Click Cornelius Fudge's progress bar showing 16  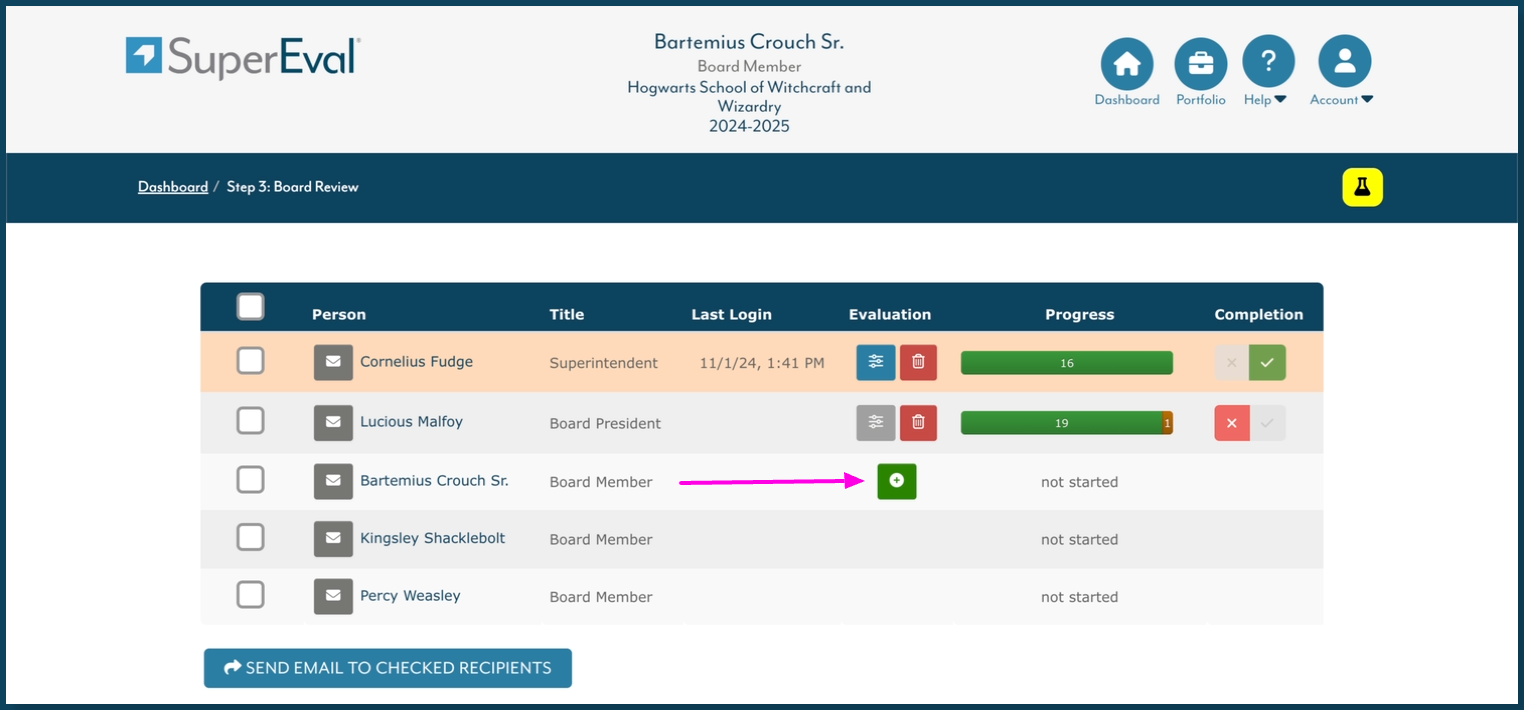pos(1066,363)
